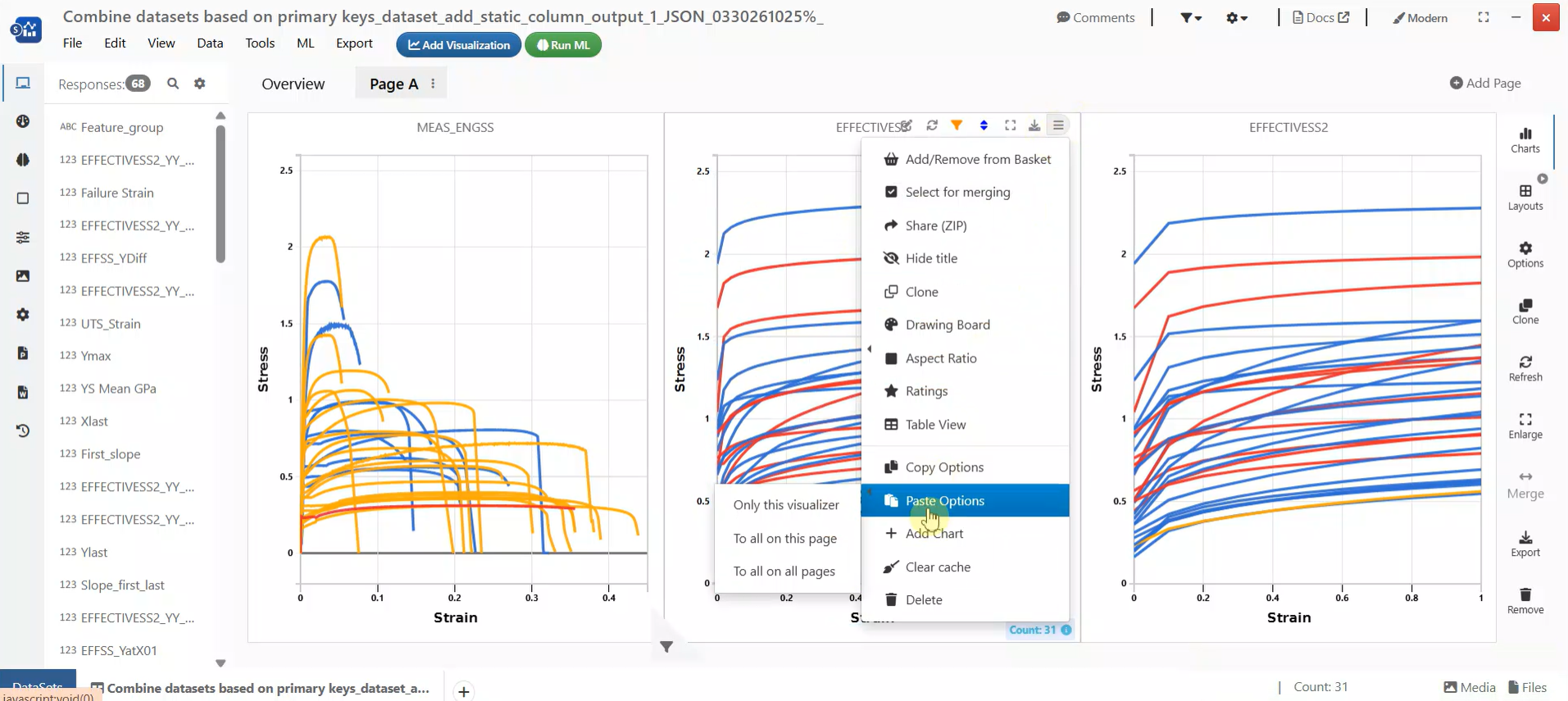The height and width of the screenshot is (701, 1568).
Task: Click Remove icon in right sidebar
Action: (x=1525, y=600)
